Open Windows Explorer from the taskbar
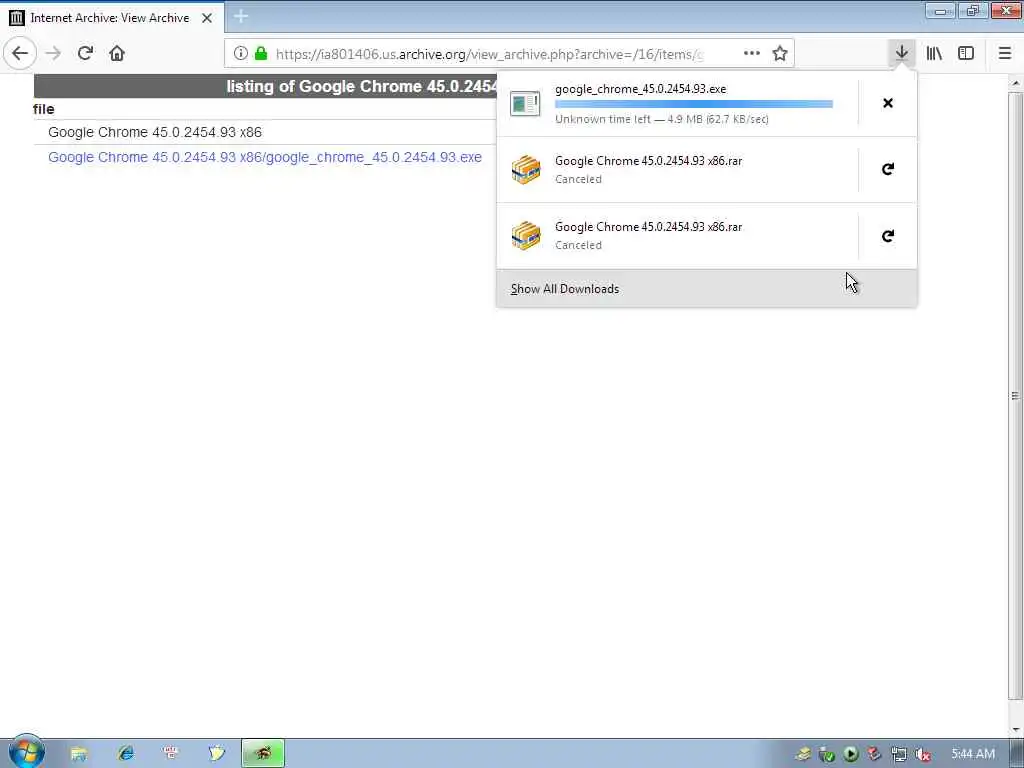The image size is (1024, 768). pyautogui.click(x=78, y=754)
